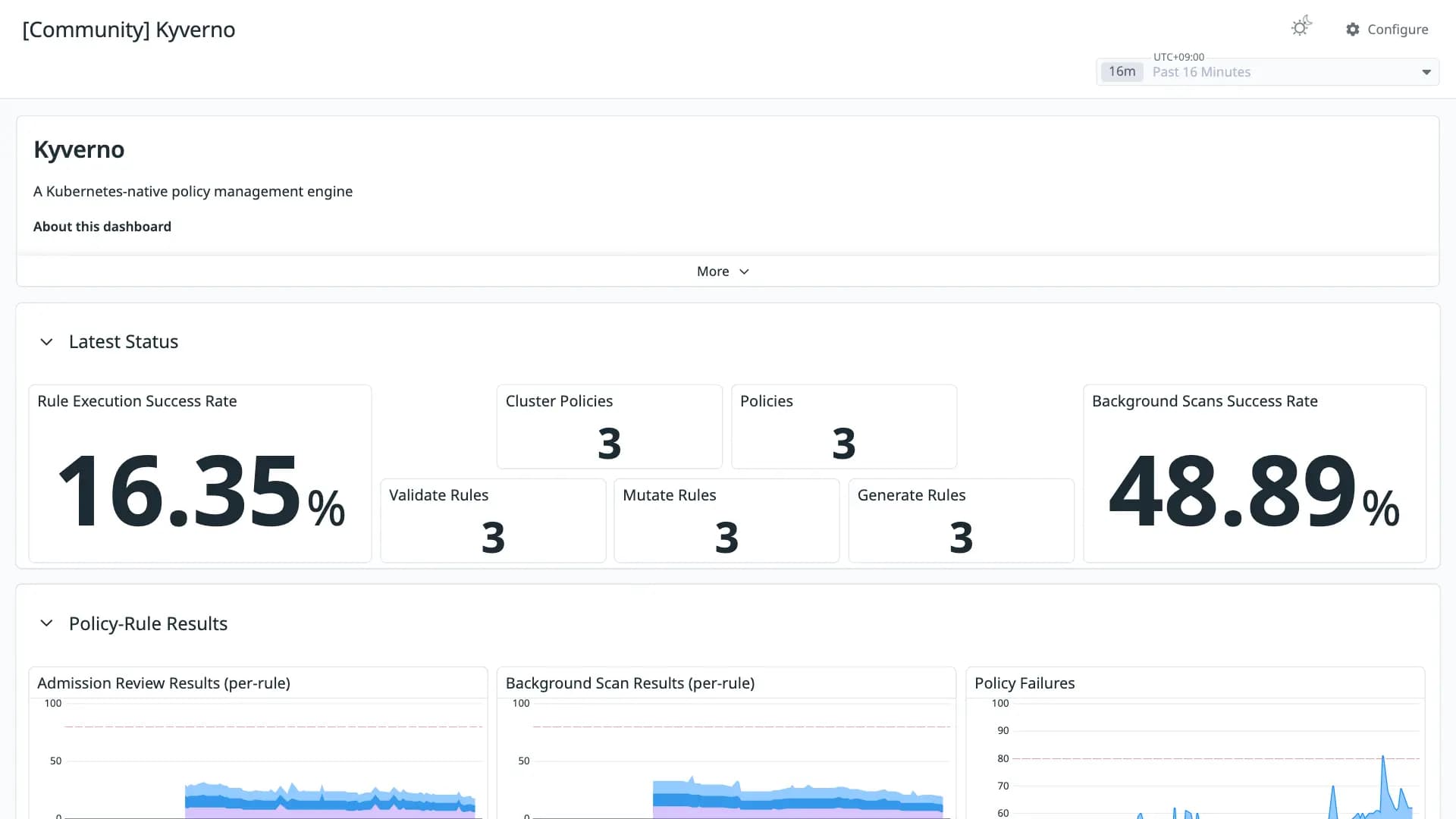
Task: Toggle the light/dark theme icon
Action: (1301, 27)
